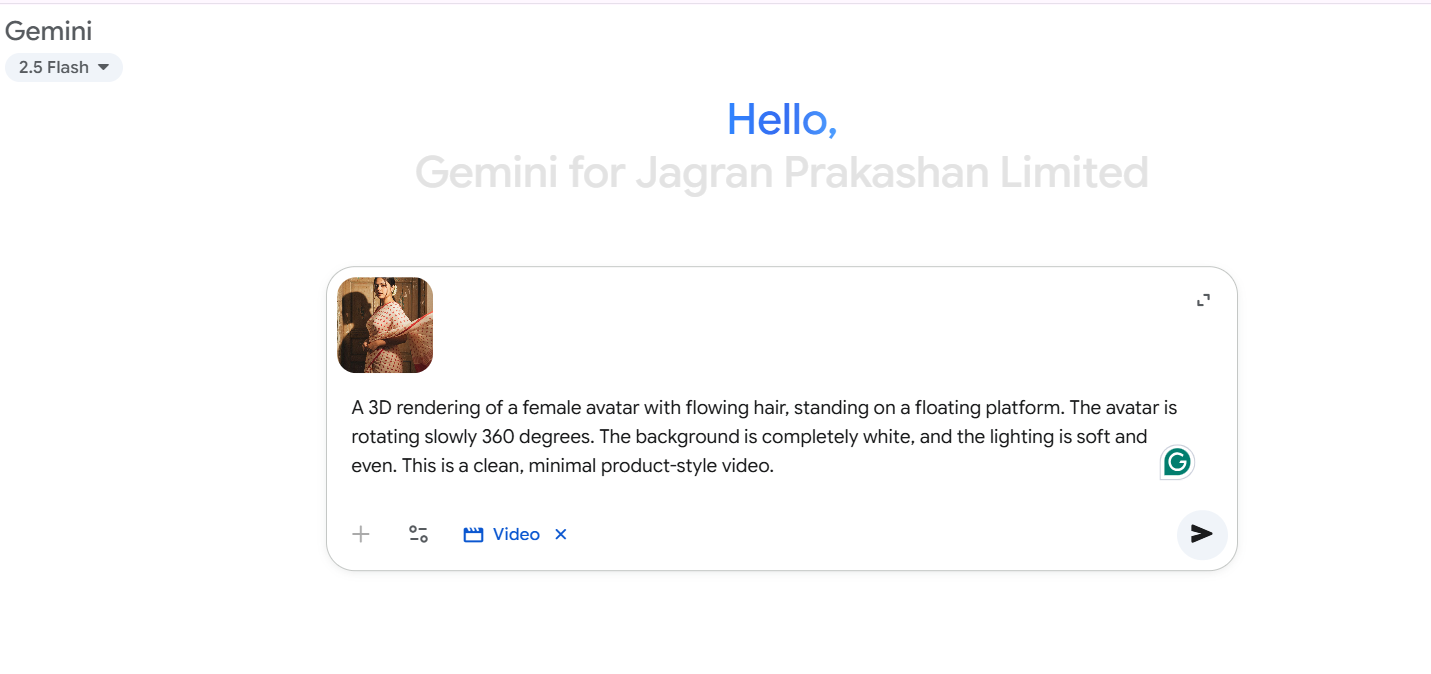Send the prompt with the arrow button
This screenshot has height=674, width=1431.
click(x=1201, y=534)
